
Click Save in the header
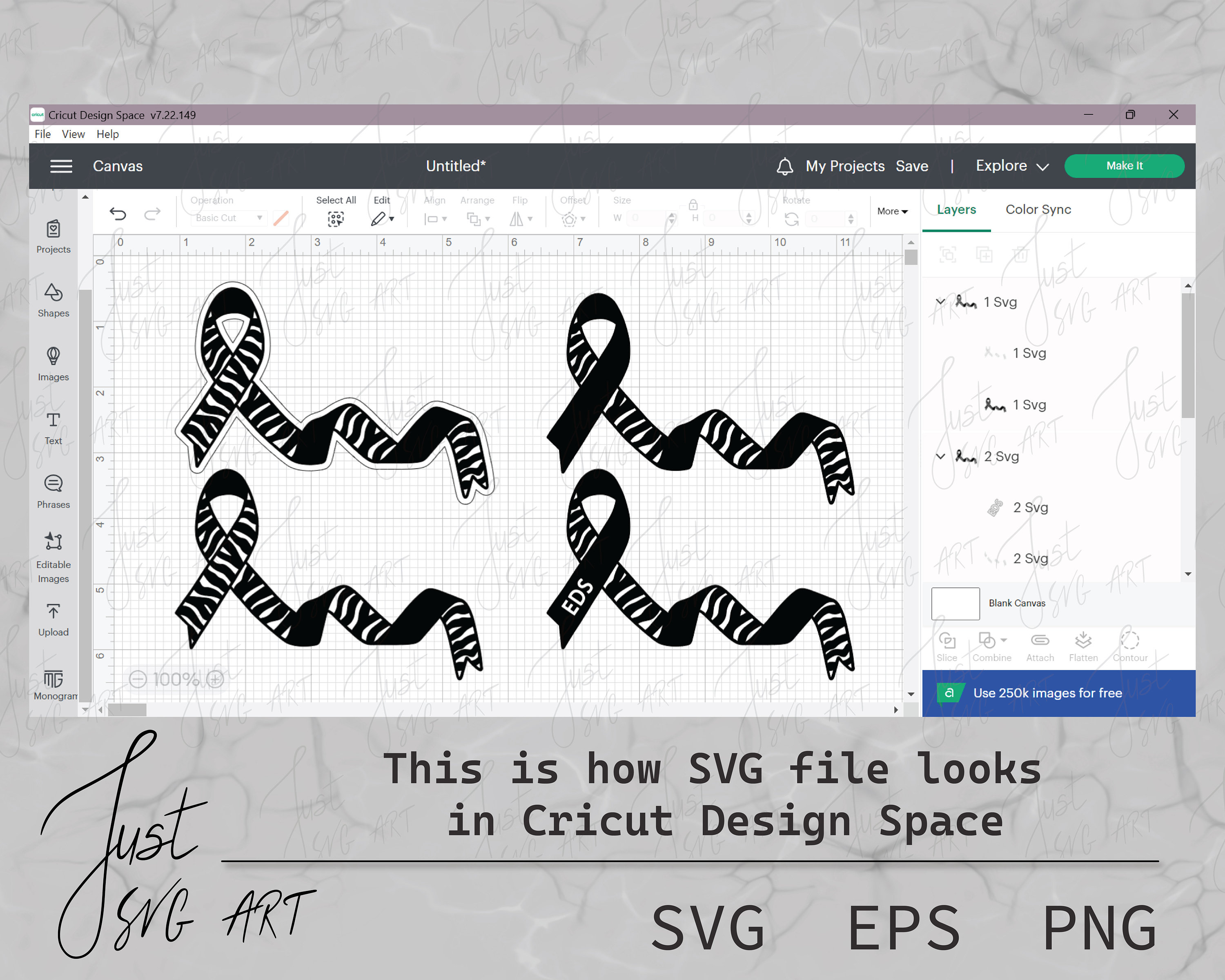point(912,166)
